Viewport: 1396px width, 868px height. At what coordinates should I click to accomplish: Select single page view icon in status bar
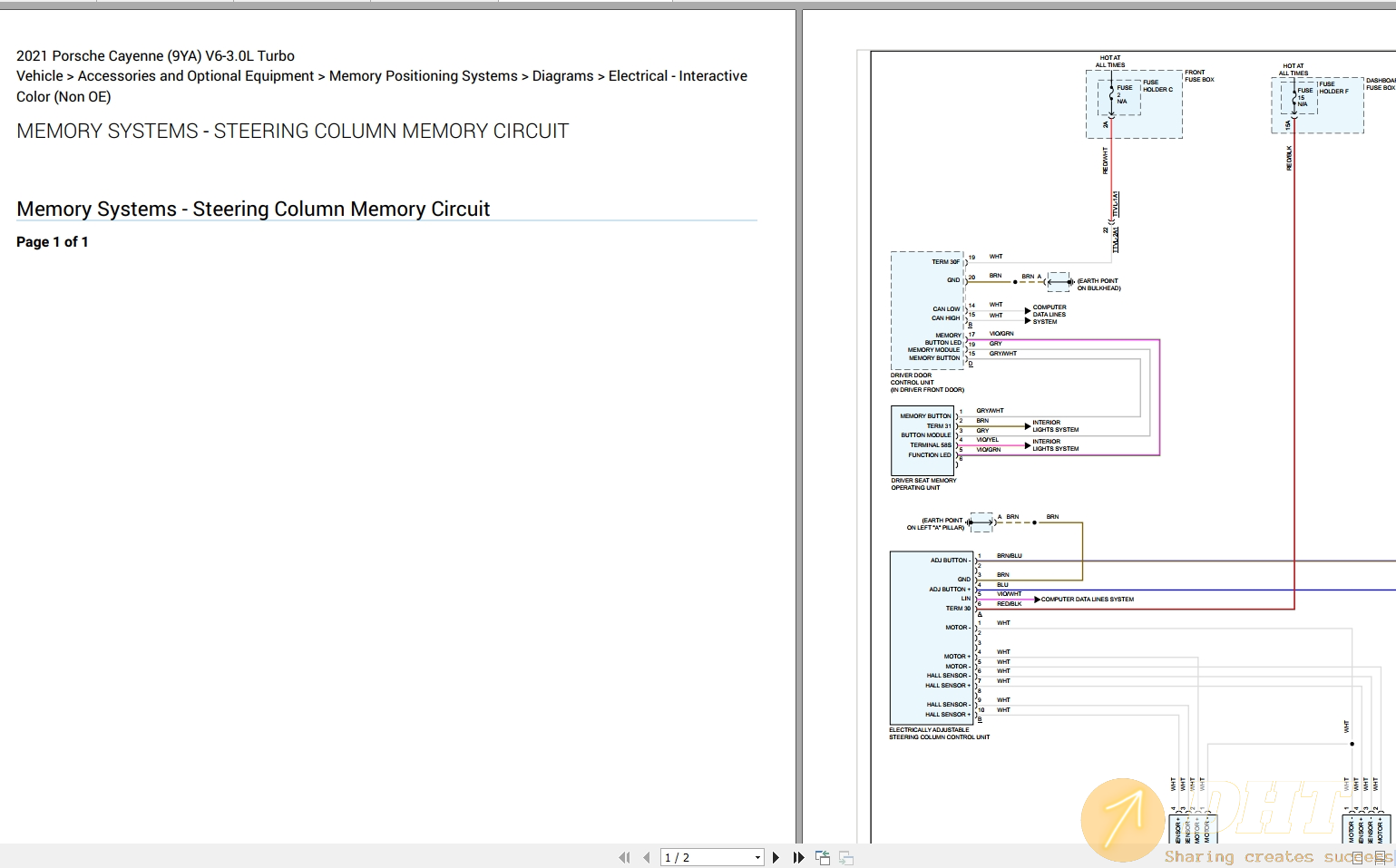1357,857
